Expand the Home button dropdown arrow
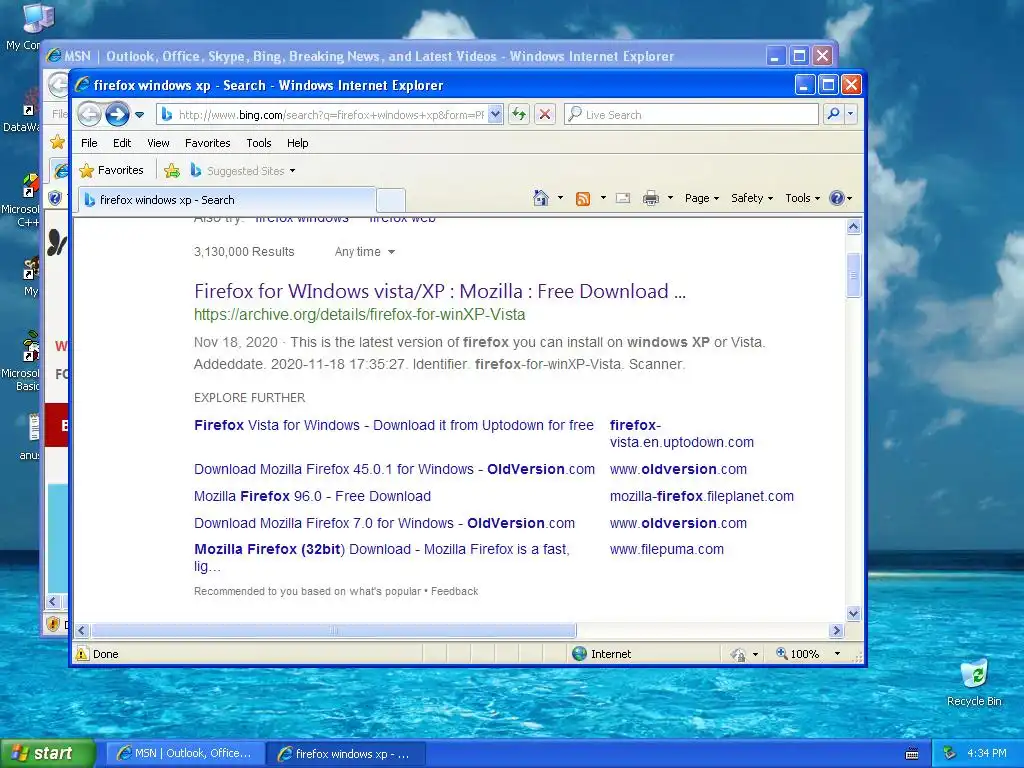1024x768 pixels. [560, 198]
